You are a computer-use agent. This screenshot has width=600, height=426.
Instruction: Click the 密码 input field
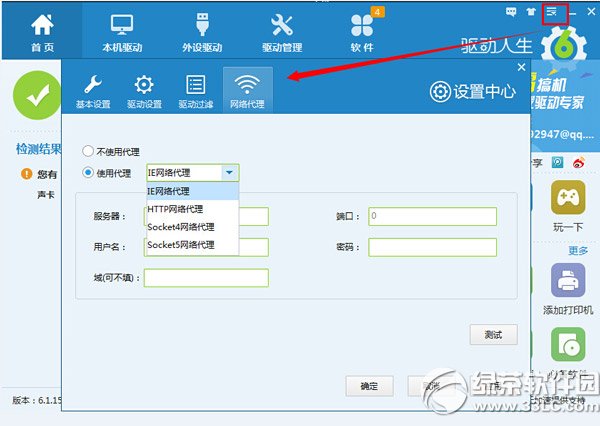click(432, 247)
